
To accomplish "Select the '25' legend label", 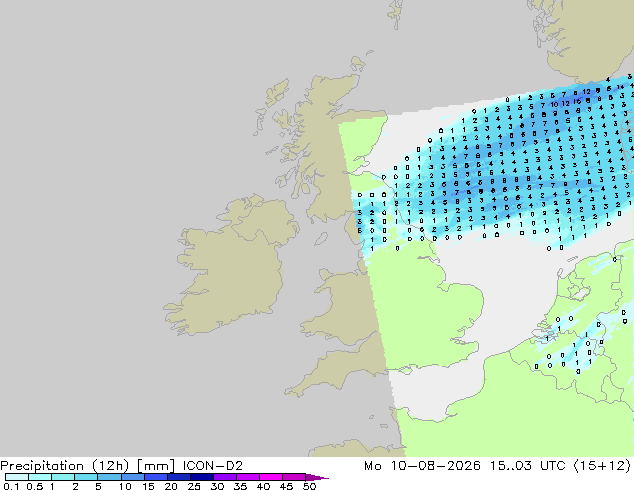I will point(194,486).
